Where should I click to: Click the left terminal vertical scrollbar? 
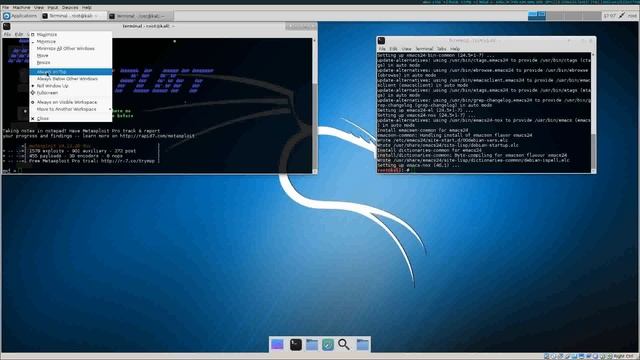pos(315,106)
